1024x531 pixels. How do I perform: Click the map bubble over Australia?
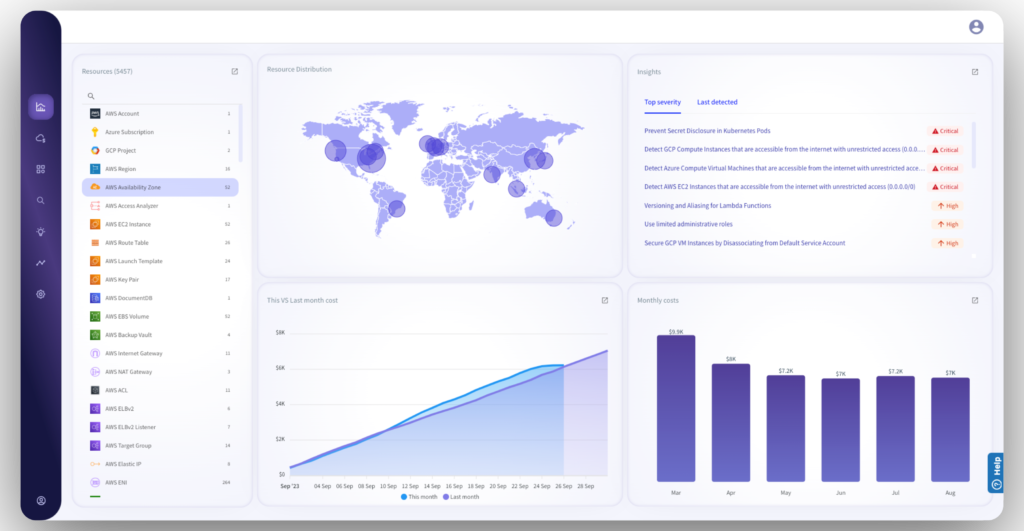pyautogui.click(x=554, y=218)
